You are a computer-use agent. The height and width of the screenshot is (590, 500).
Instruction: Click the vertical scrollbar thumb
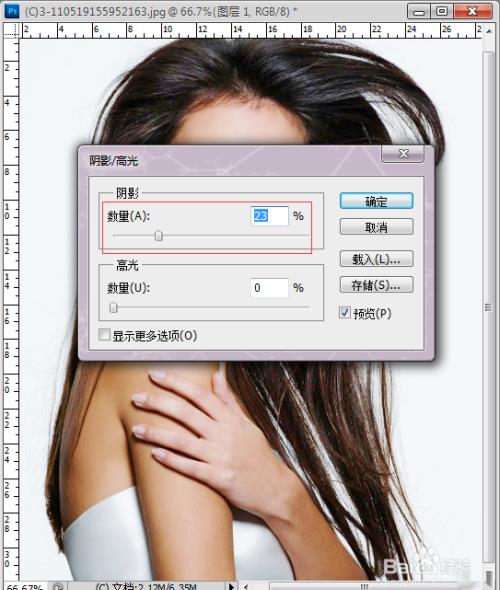pyautogui.click(x=488, y=307)
